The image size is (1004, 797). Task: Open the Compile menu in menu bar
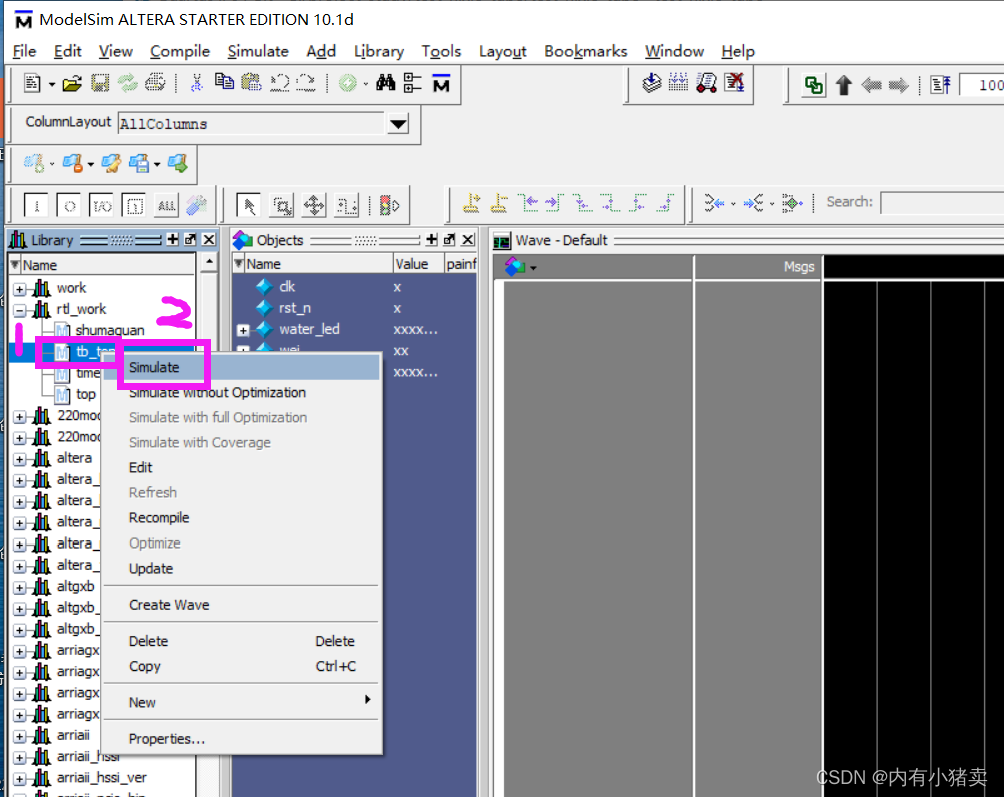pos(180,51)
